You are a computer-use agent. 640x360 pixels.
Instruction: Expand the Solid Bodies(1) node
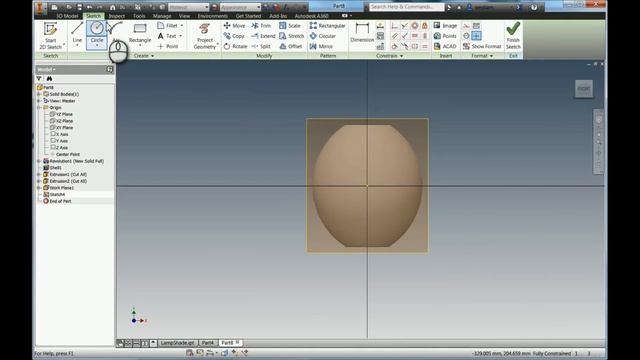point(39,94)
